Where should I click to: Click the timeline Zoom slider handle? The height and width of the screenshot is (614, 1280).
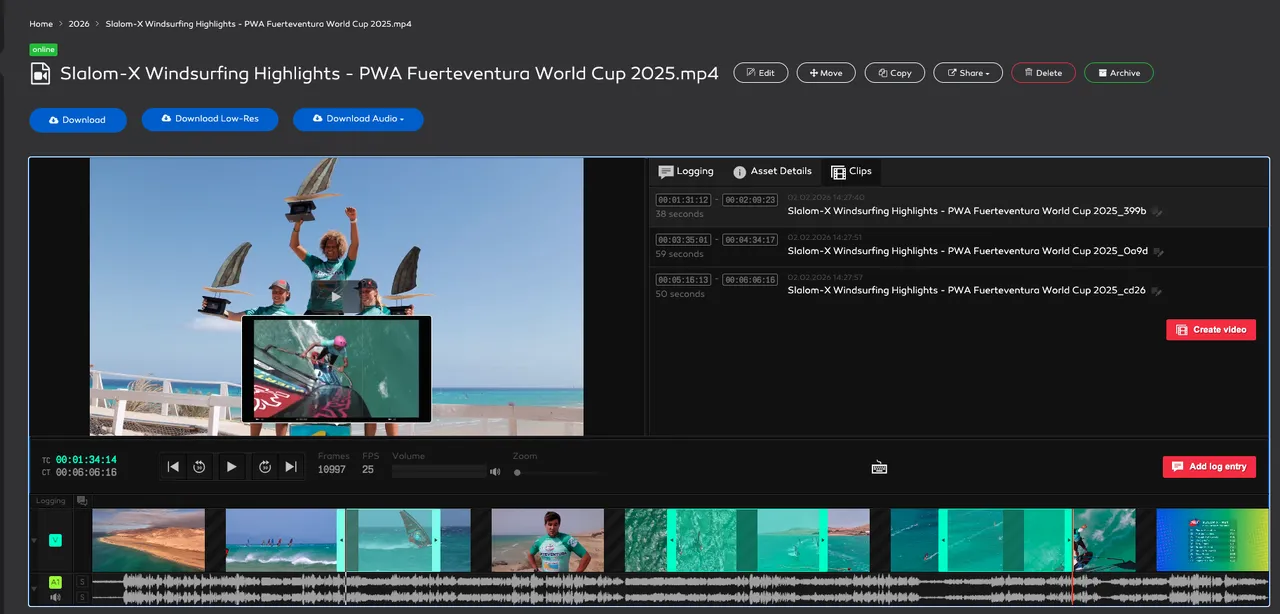point(517,472)
